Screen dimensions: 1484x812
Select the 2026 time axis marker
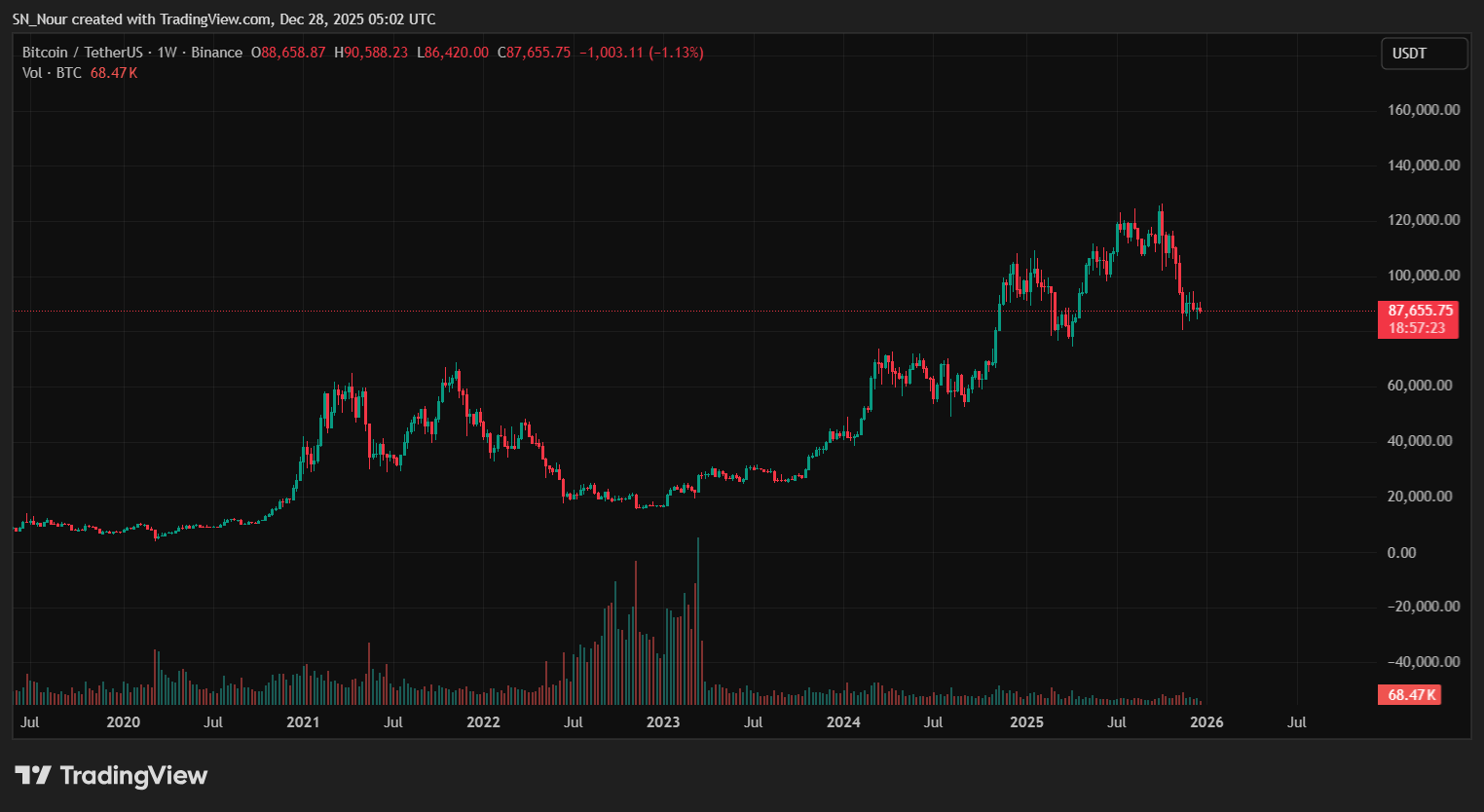(x=1206, y=722)
